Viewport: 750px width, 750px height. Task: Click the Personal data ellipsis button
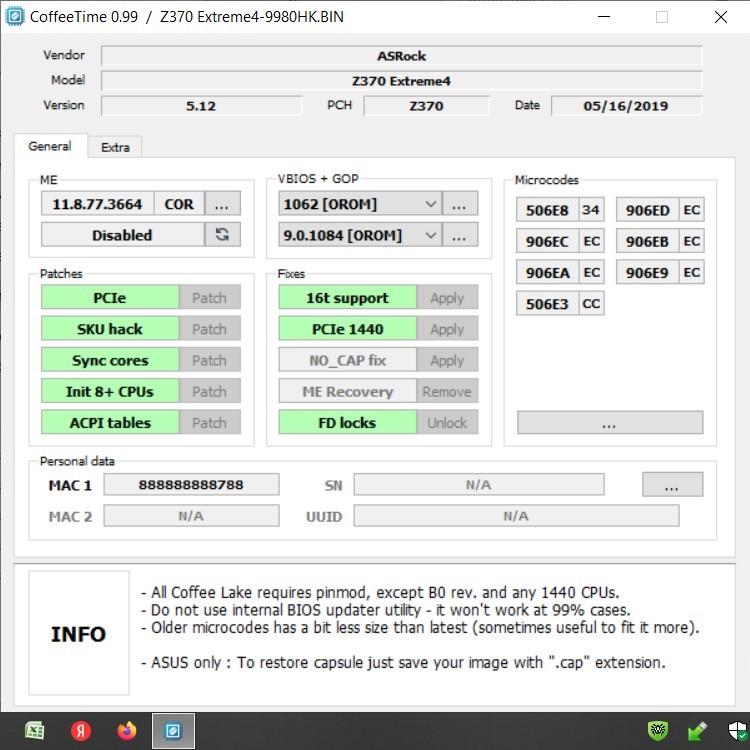tap(672, 485)
